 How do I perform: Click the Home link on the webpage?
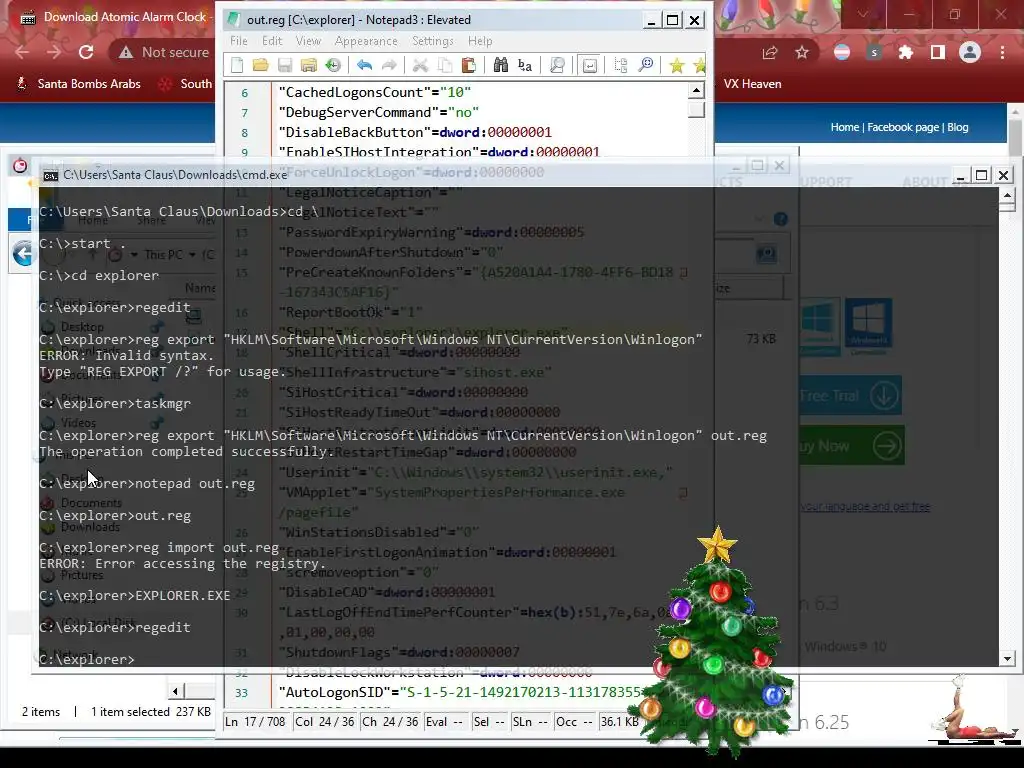(x=844, y=127)
